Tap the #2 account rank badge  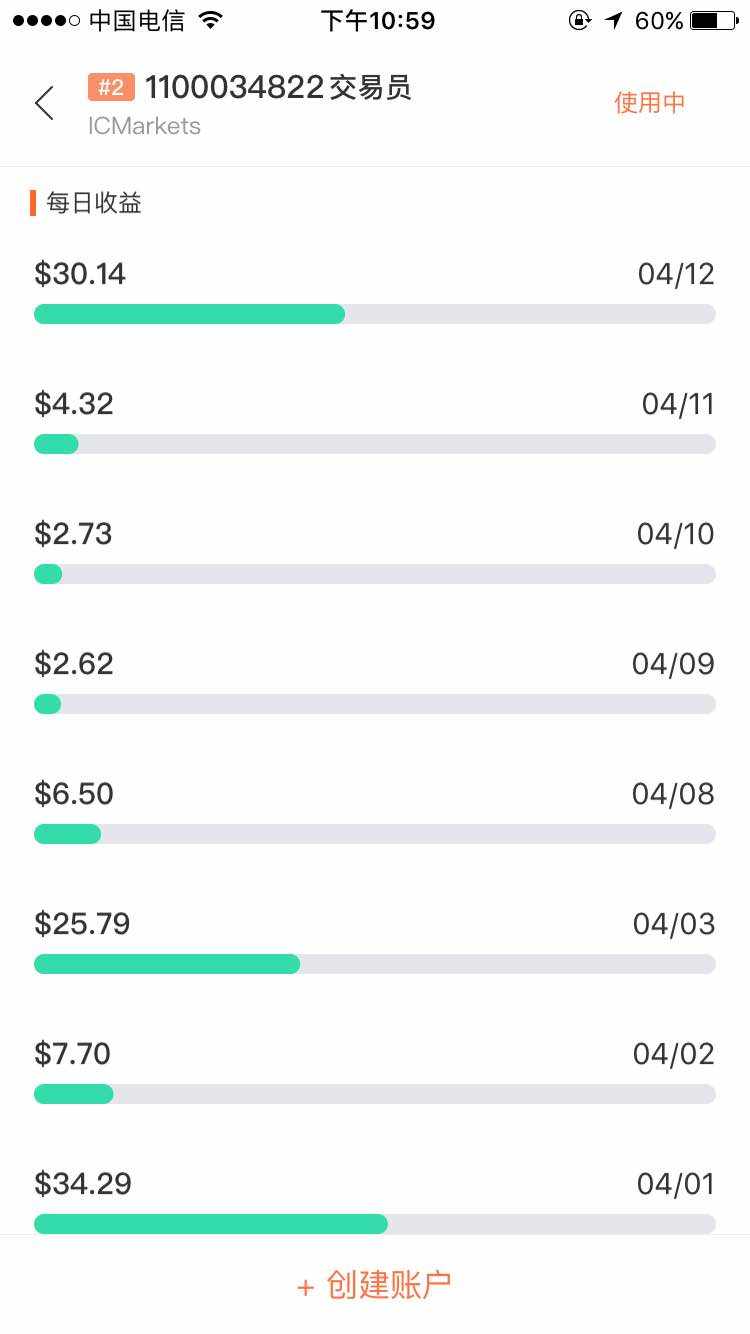111,88
